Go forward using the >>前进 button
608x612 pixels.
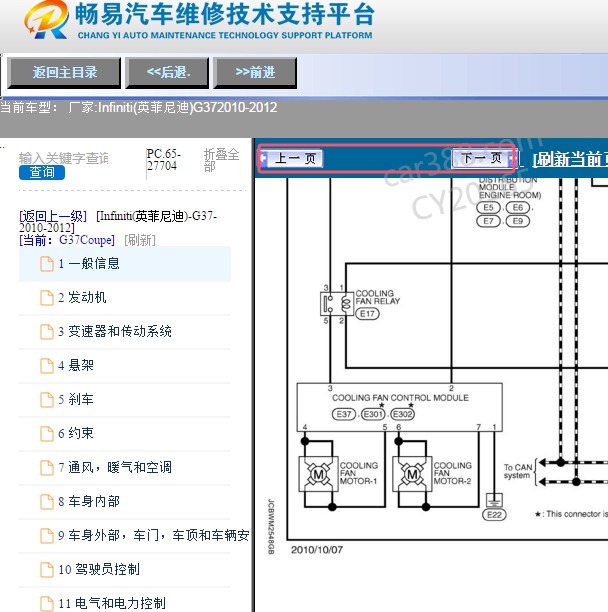tap(255, 73)
